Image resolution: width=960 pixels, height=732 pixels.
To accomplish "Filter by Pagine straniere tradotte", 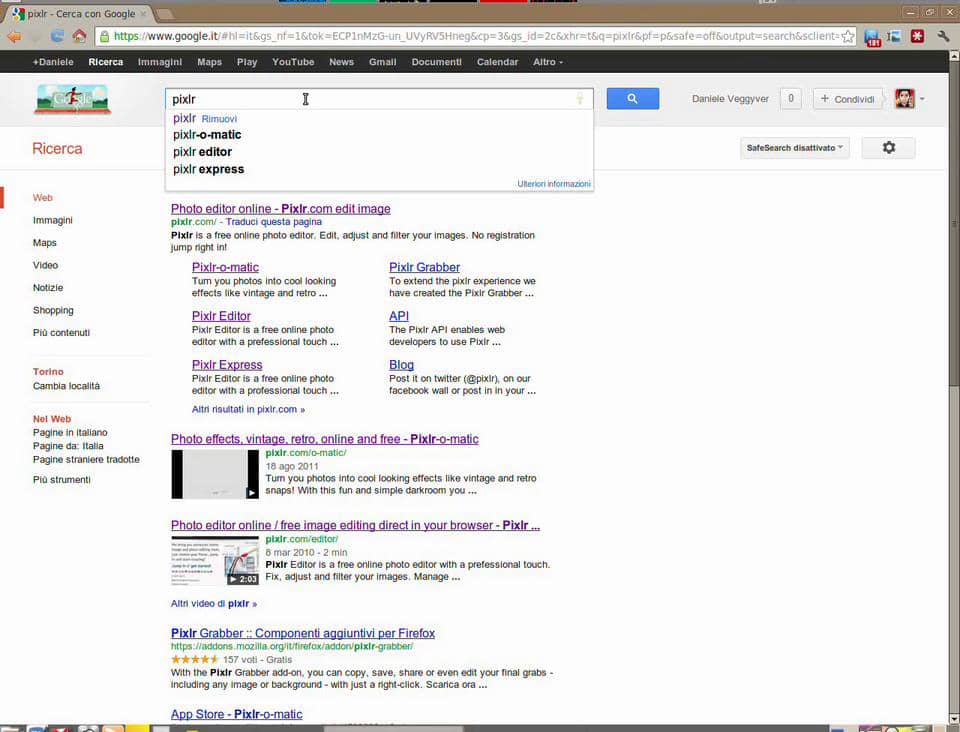I will 86,459.
